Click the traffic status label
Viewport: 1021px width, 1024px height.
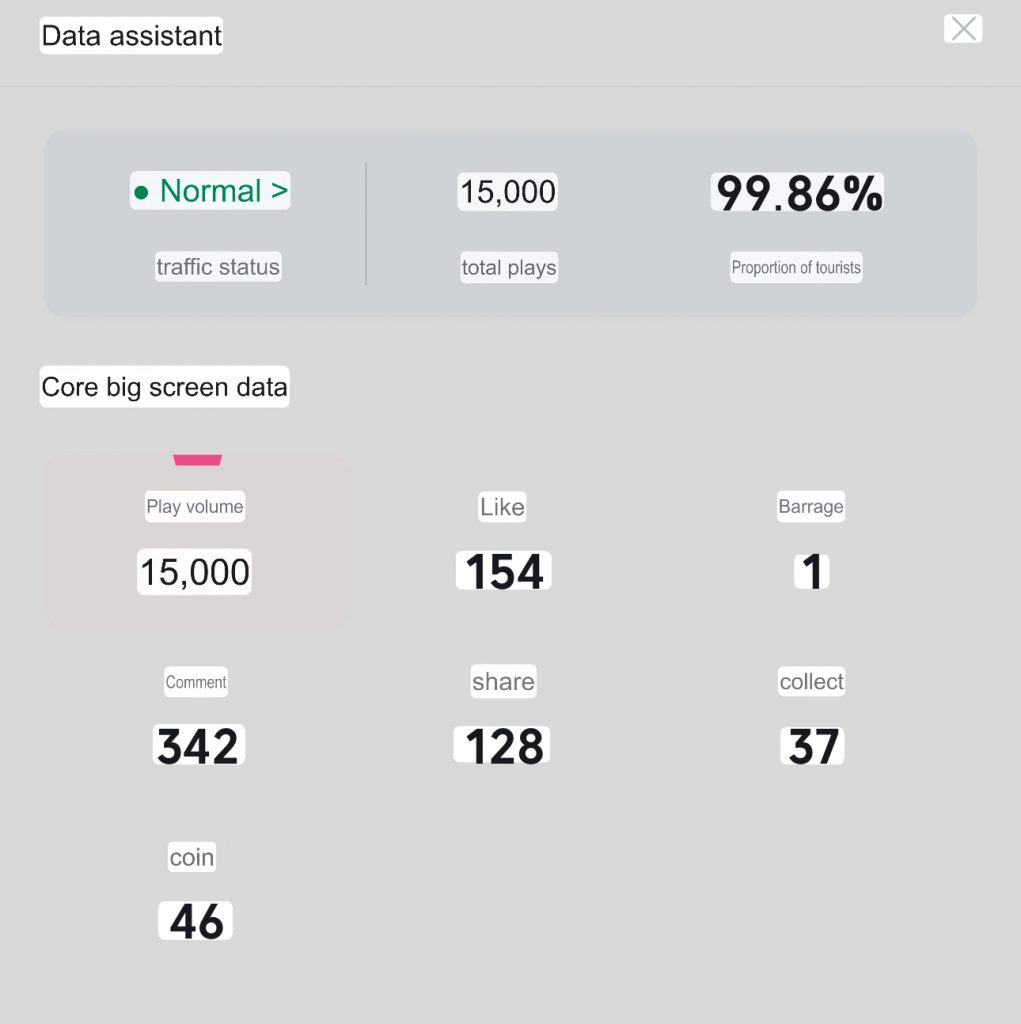click(x=218, y=267)
